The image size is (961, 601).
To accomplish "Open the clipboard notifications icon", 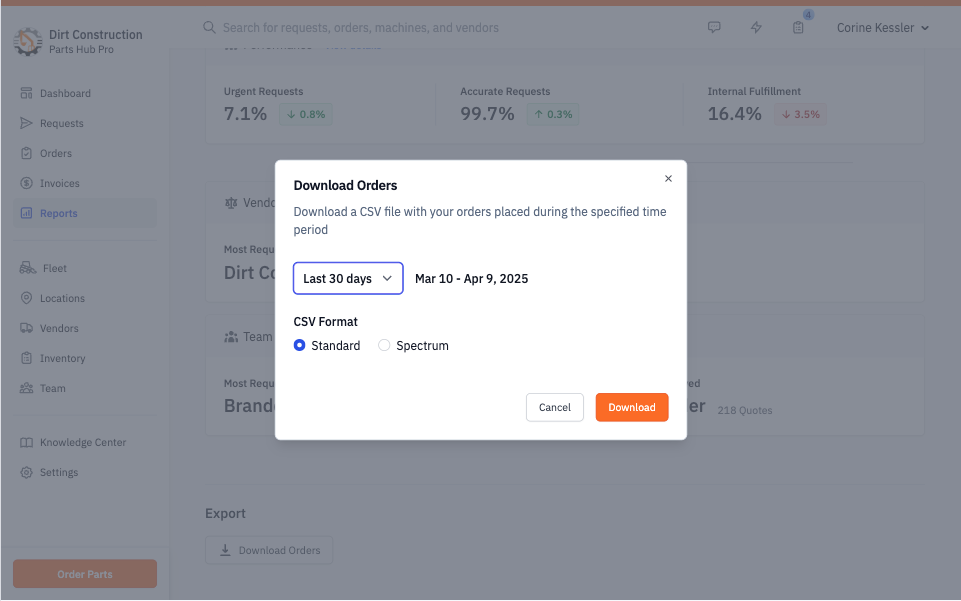I will (798, 28).
